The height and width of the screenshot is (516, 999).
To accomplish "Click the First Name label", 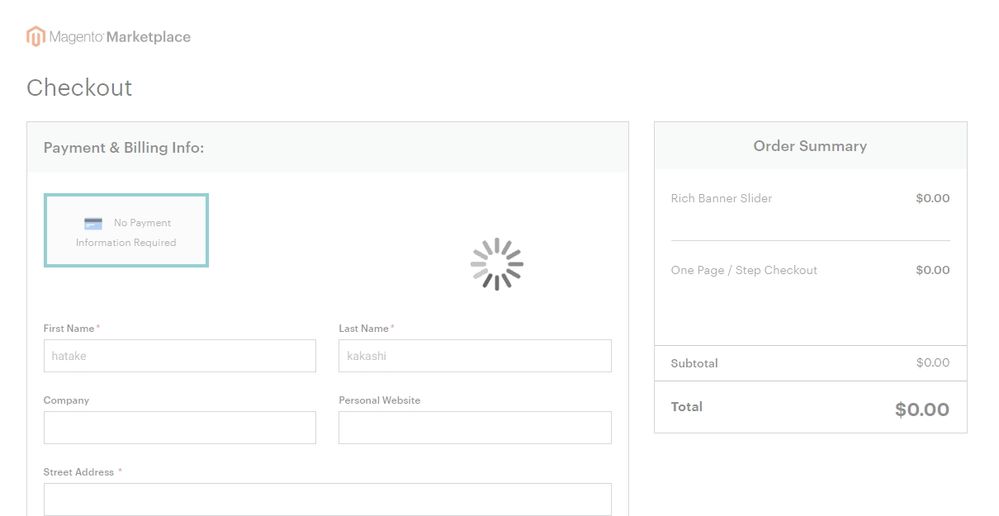I will [69, 328].
